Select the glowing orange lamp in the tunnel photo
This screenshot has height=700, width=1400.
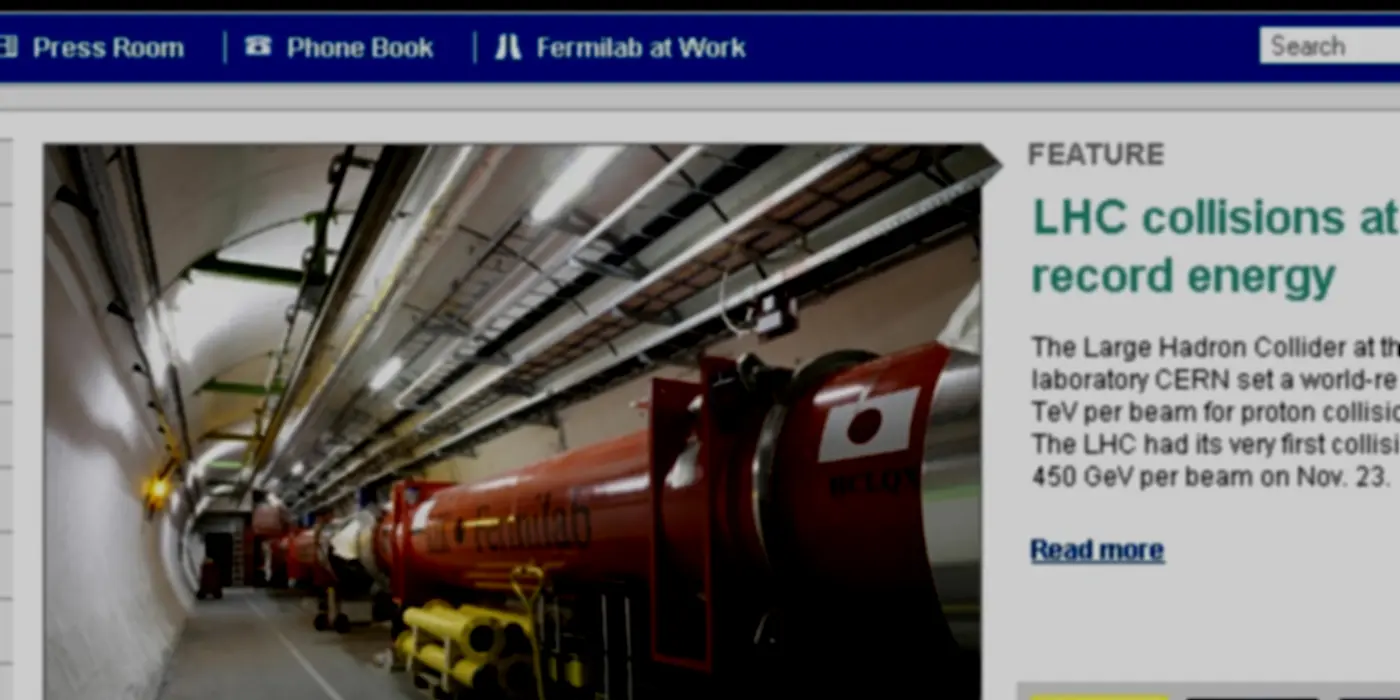click(157, 490)
